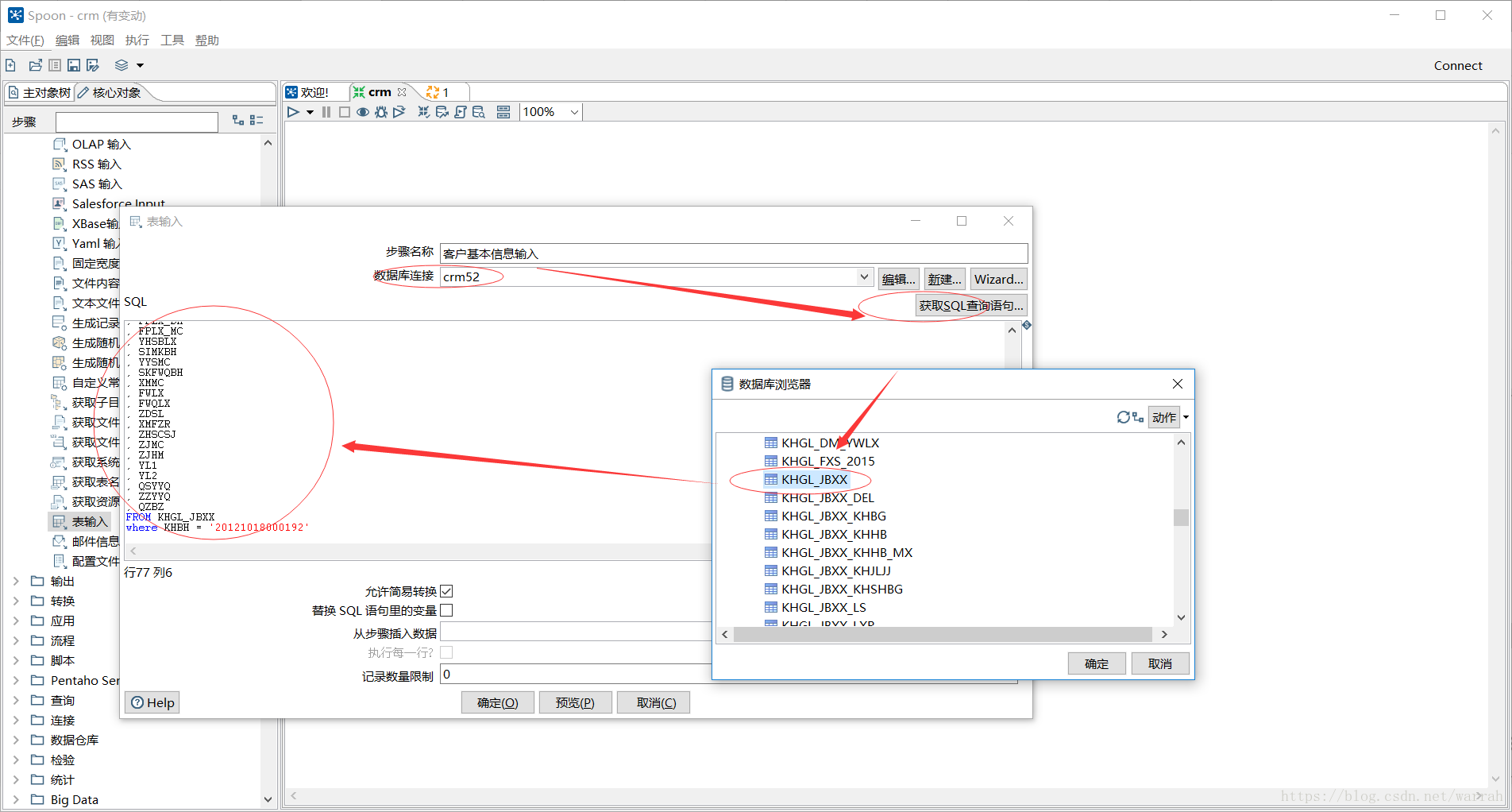Screen dimensions: 1512x812
Task: Open the crm52 database connection dropdown
Action: 864,276
